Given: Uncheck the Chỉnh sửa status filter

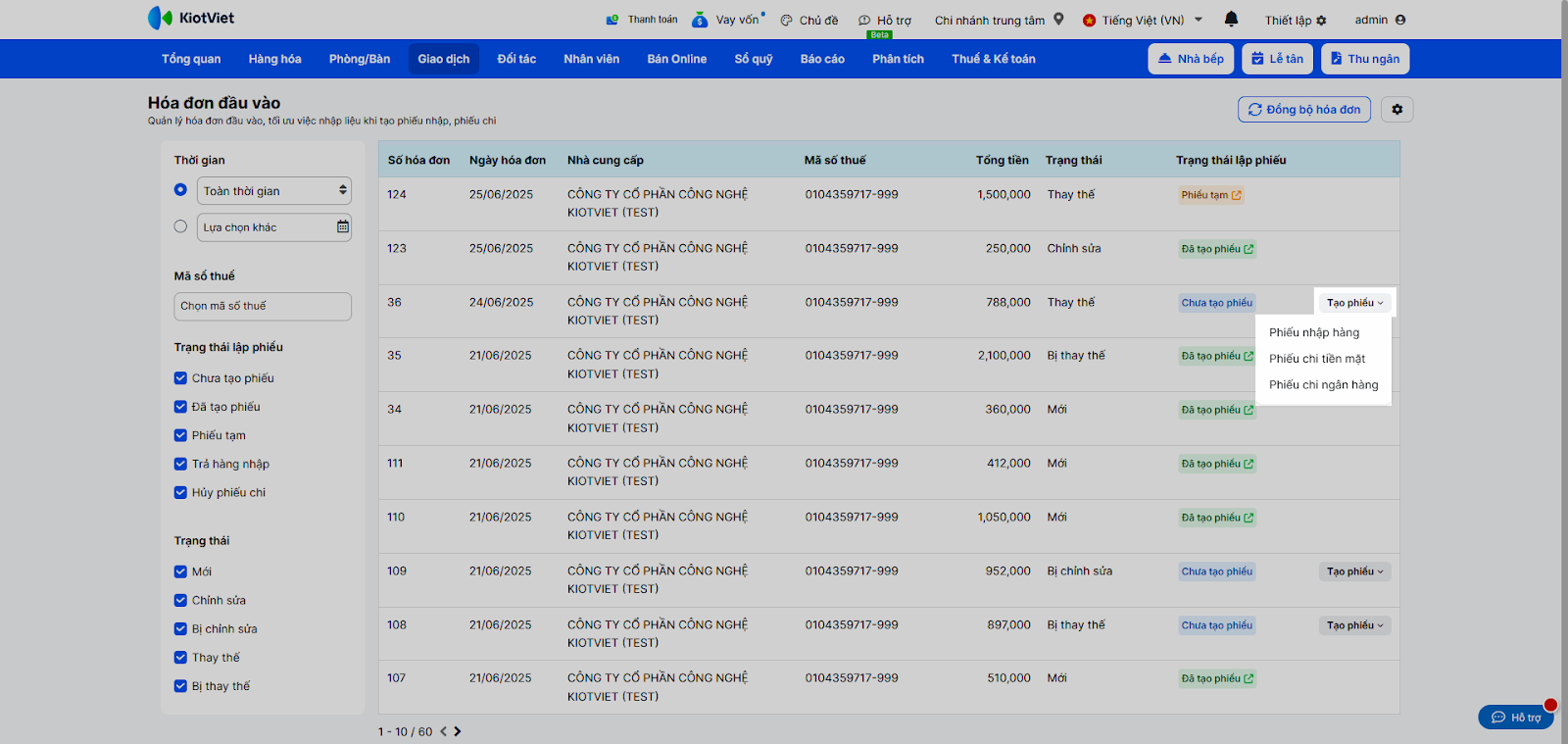Looking at the screenshot, I should click(x=180, y=600).
